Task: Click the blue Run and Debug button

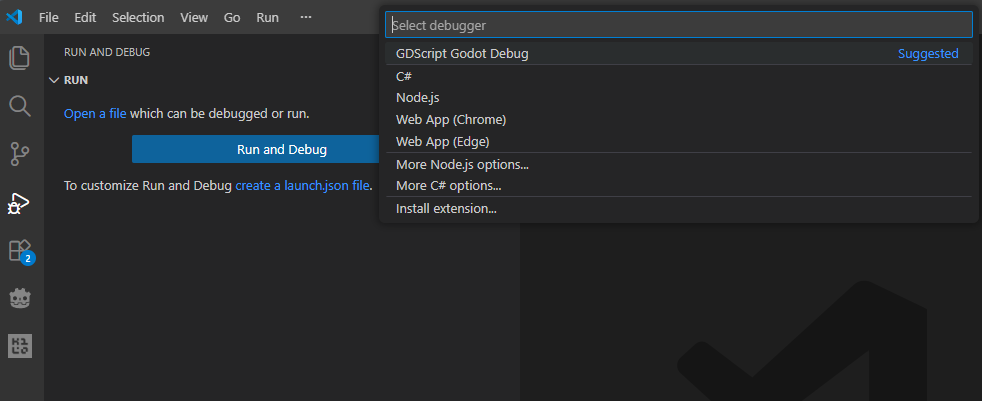Action: [281, 150]
